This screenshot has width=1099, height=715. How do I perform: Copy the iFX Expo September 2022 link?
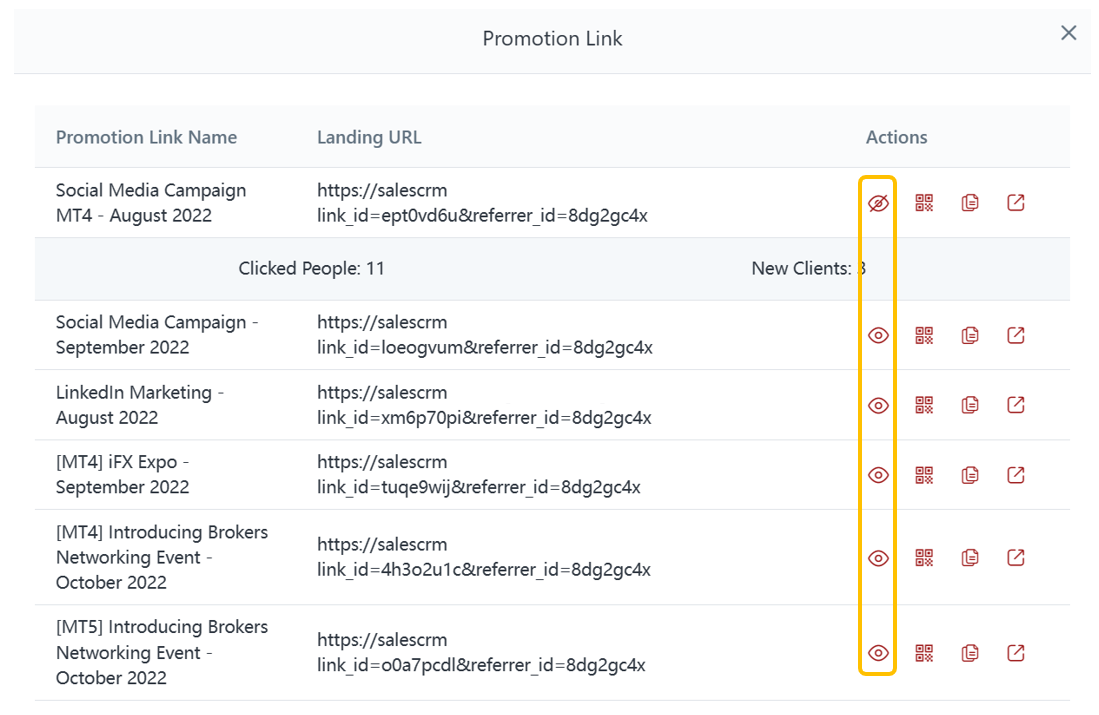(970, 475)
